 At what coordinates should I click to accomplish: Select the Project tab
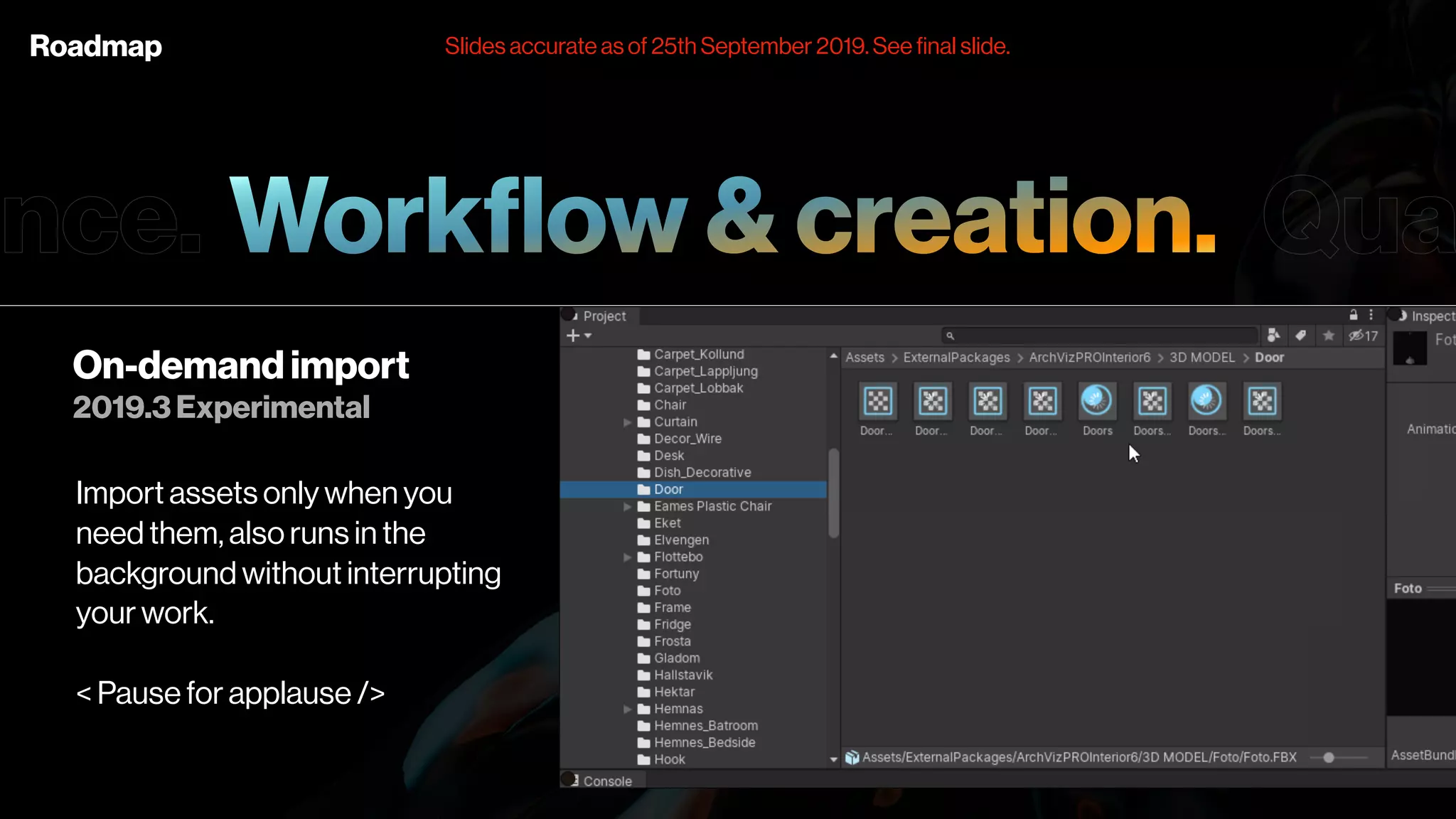[603, 316]
